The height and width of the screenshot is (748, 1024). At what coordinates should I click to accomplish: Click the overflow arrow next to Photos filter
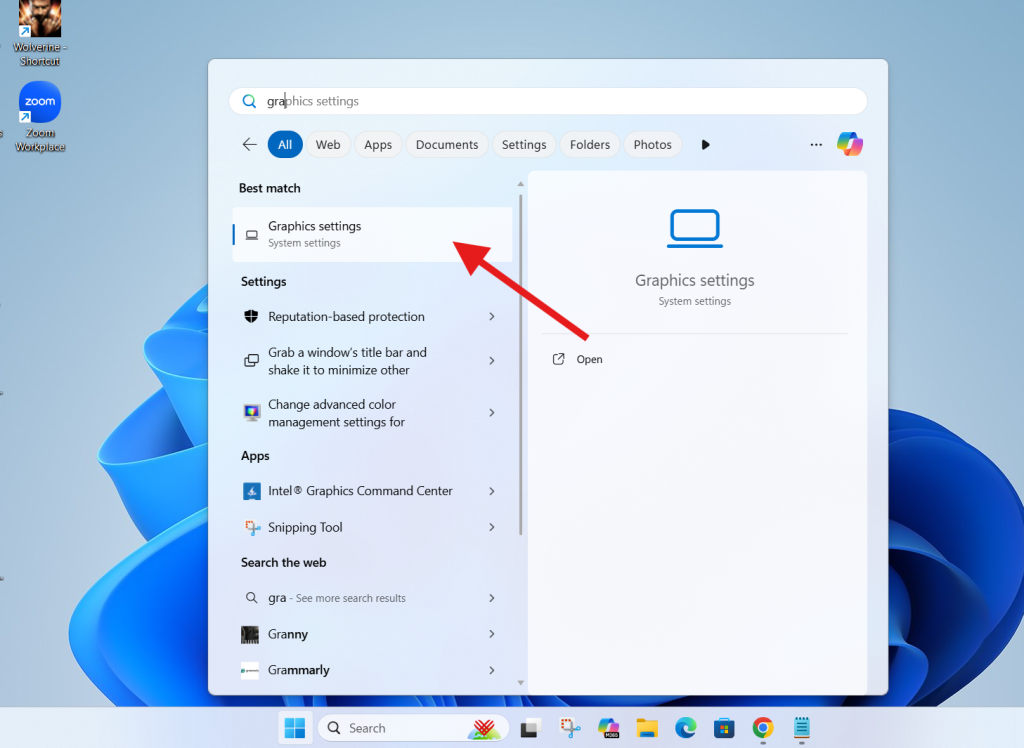[705, 144]
